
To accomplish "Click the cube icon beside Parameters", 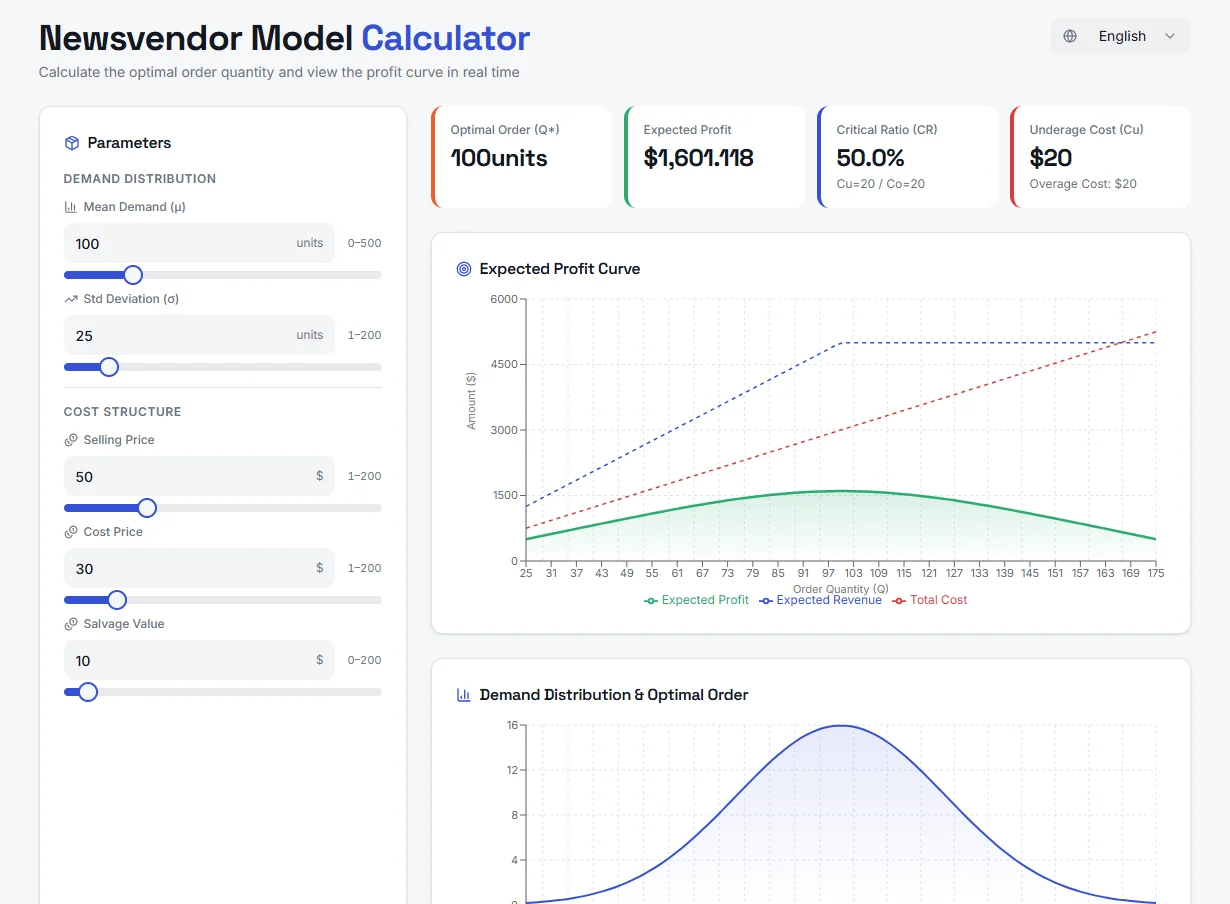I will pyautogui.click(x=71, y=143).
